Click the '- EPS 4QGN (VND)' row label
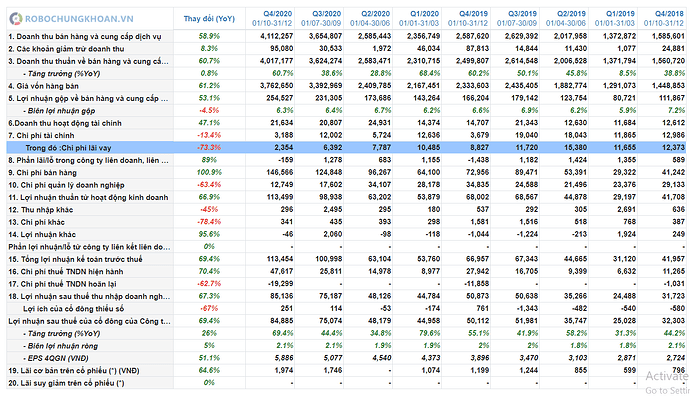The width and height of the screenshot is (690, 399). pyautogui.click(x=55, y=358)
